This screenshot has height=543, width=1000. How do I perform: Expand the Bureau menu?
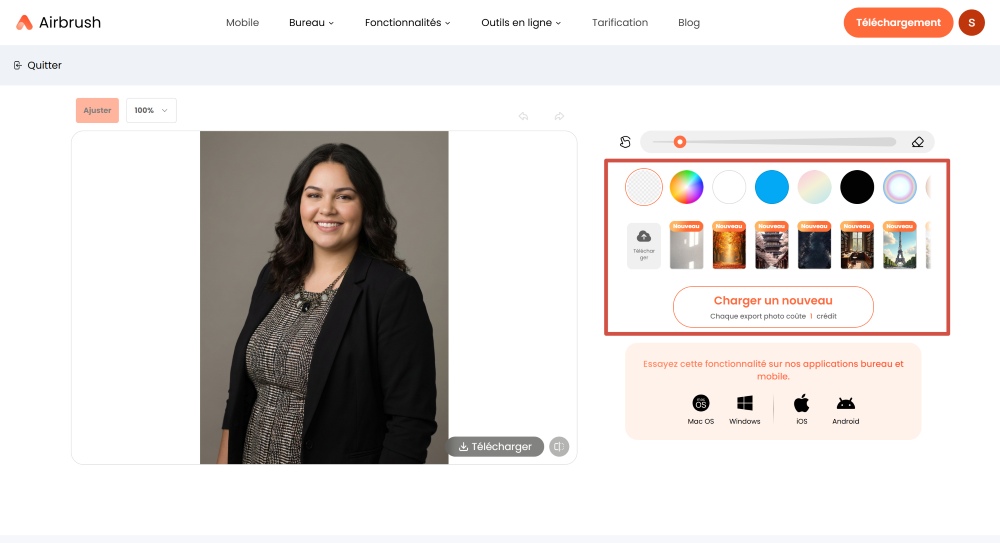tap(311, 23)
